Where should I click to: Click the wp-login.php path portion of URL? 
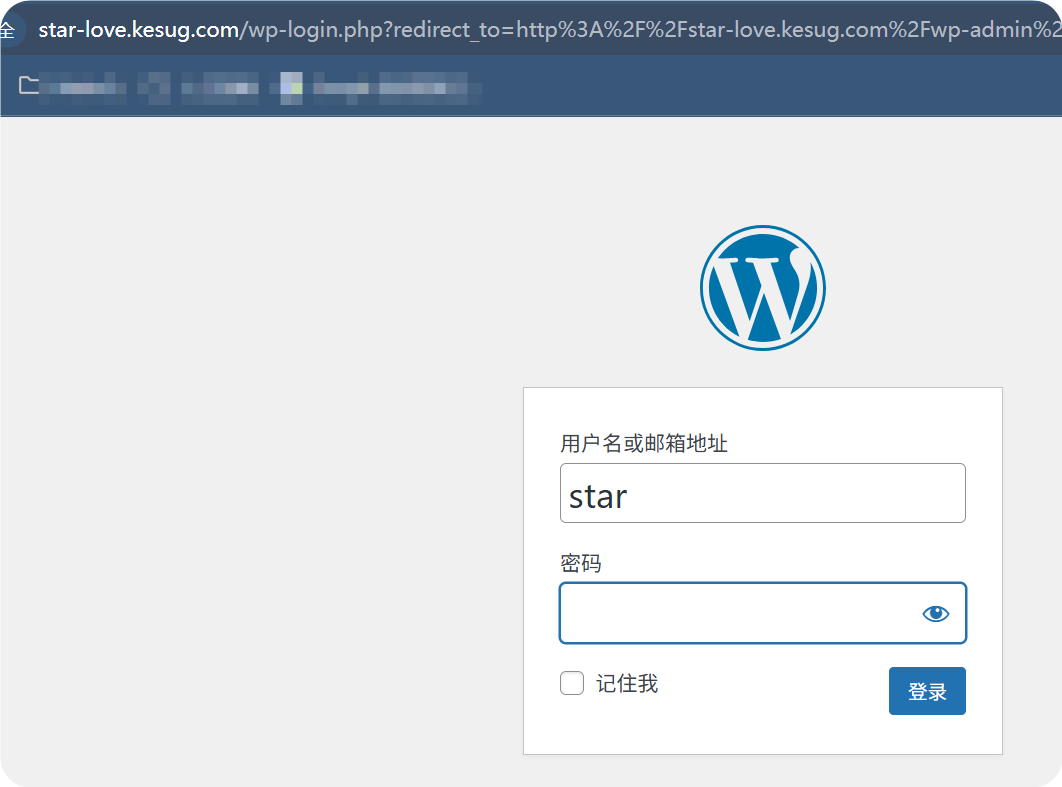pyautogui.click(x=316, y=30)
